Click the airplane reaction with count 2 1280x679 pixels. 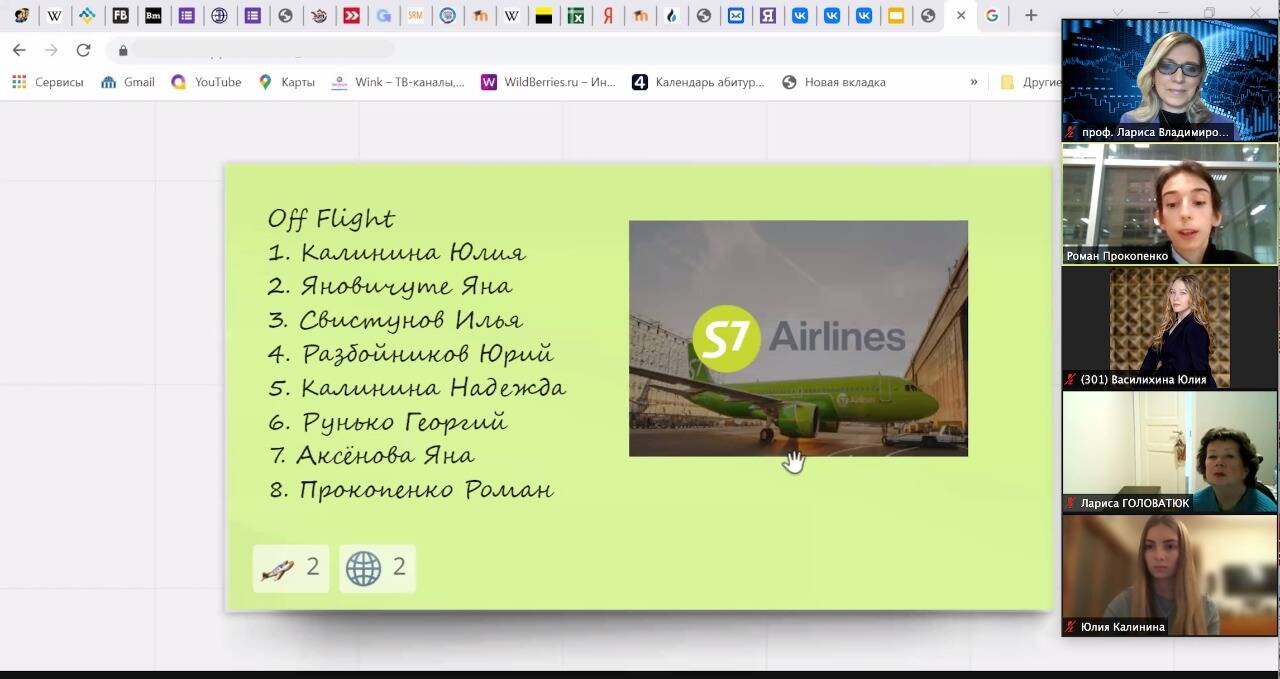pos(291,568)
